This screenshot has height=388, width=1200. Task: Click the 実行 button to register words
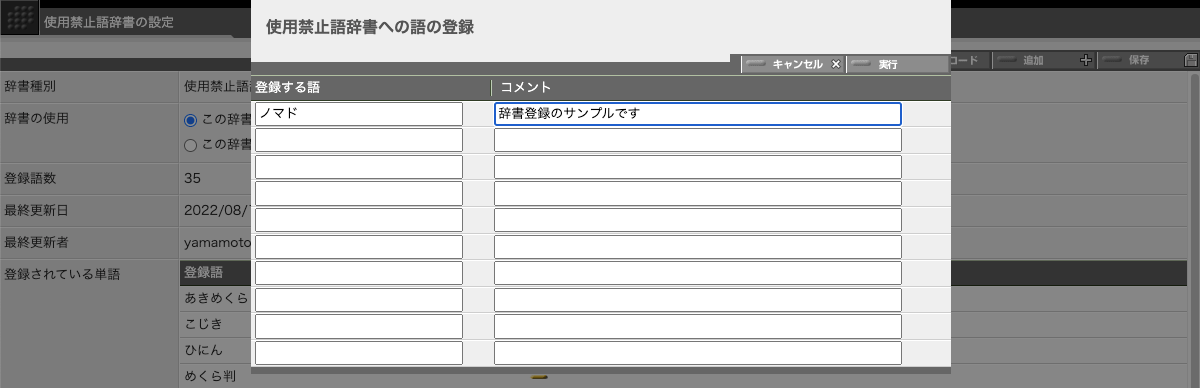897,64
